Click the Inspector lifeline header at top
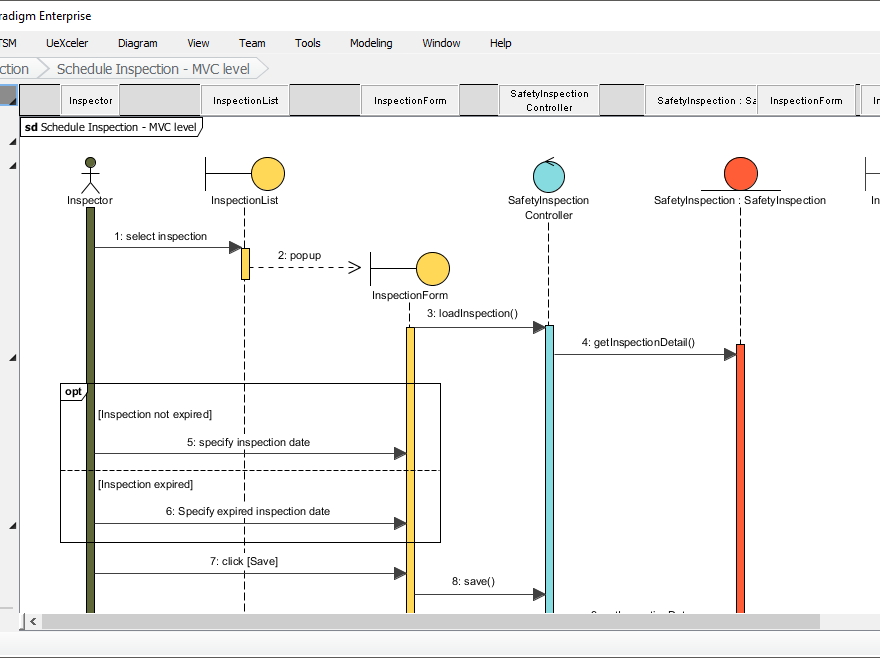Image resolution: width=880 pixels, height=658 pixels. tap(90, 100)
